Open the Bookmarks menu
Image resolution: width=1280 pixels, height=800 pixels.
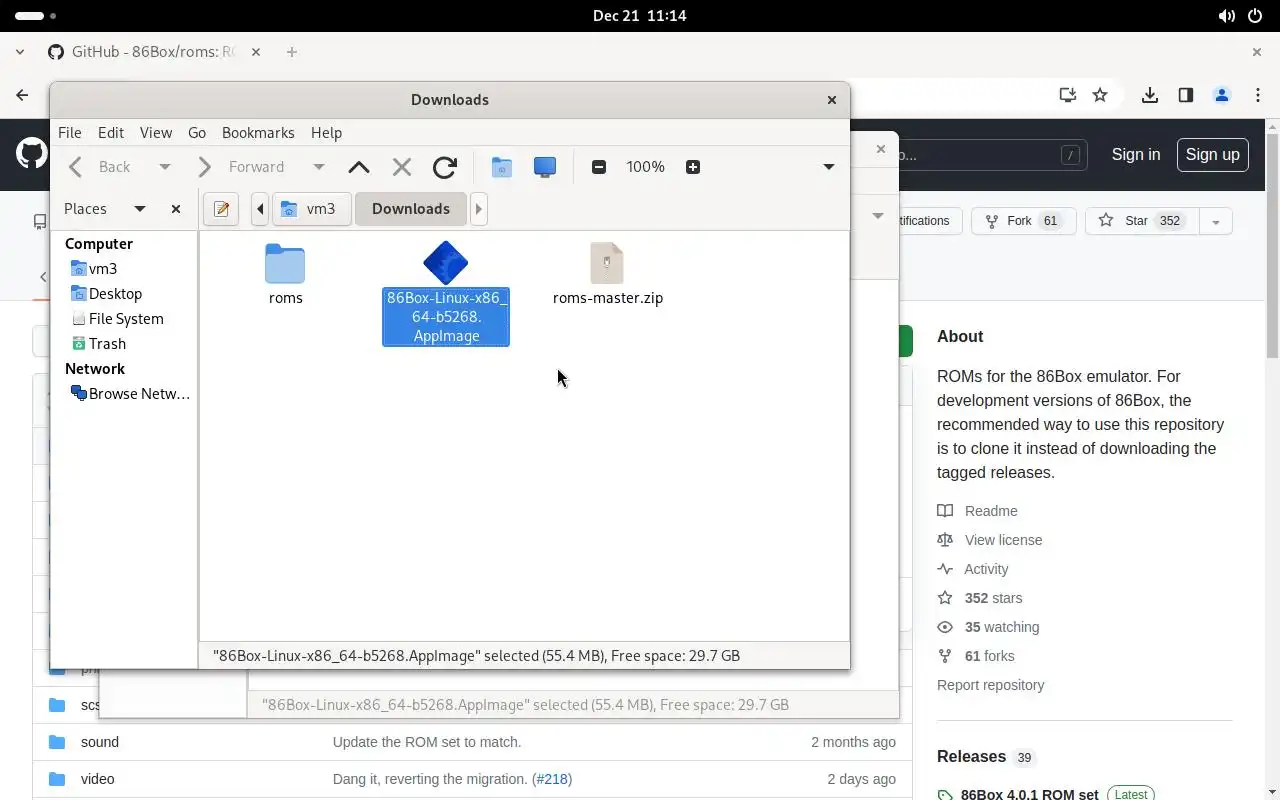coord(258,132)
